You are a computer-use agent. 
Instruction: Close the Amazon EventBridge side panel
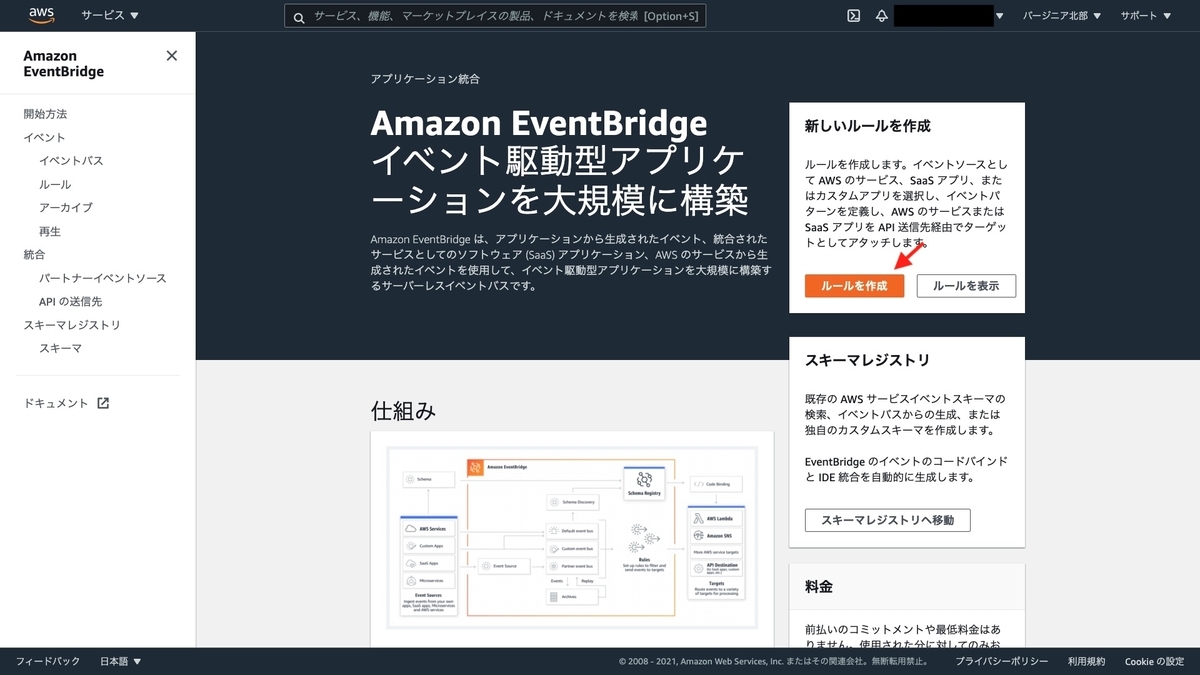[172, 56]
